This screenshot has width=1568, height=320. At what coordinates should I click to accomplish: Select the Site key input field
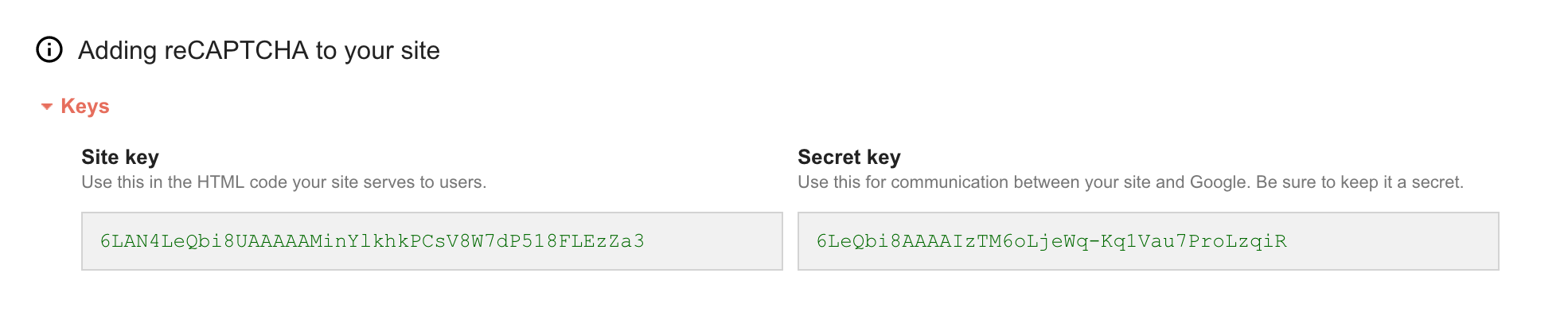tap(432, 241)
